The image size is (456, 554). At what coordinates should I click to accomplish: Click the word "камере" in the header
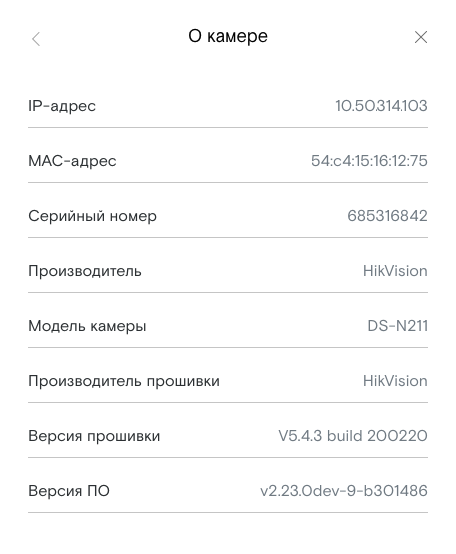[237, 36]
